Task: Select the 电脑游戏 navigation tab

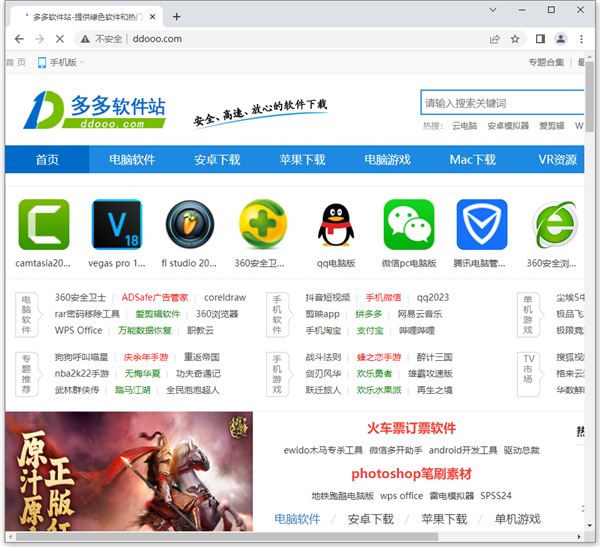Action: (x=387, y=159)
